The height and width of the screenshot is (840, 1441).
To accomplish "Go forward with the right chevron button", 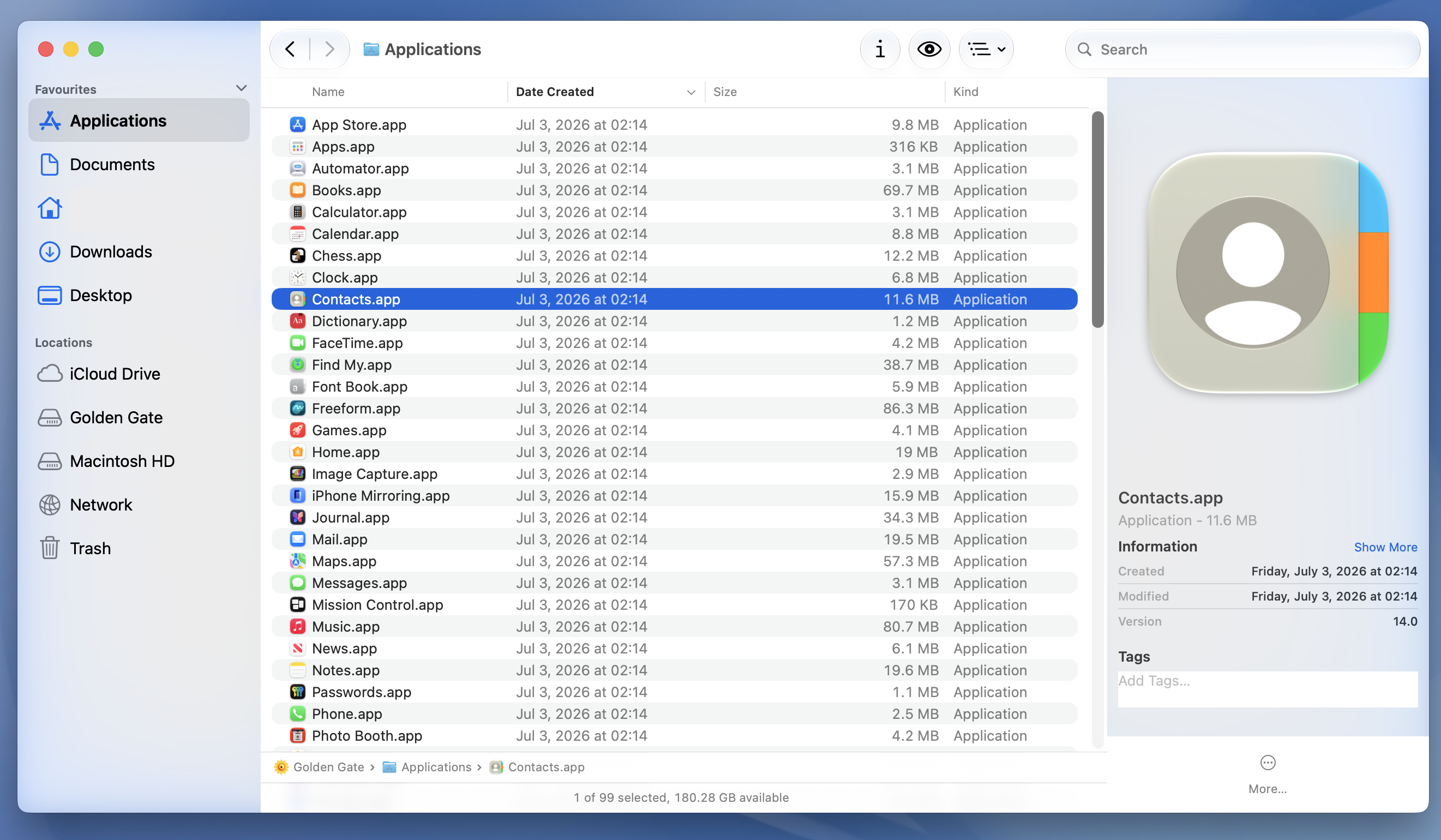I will 329,49.
